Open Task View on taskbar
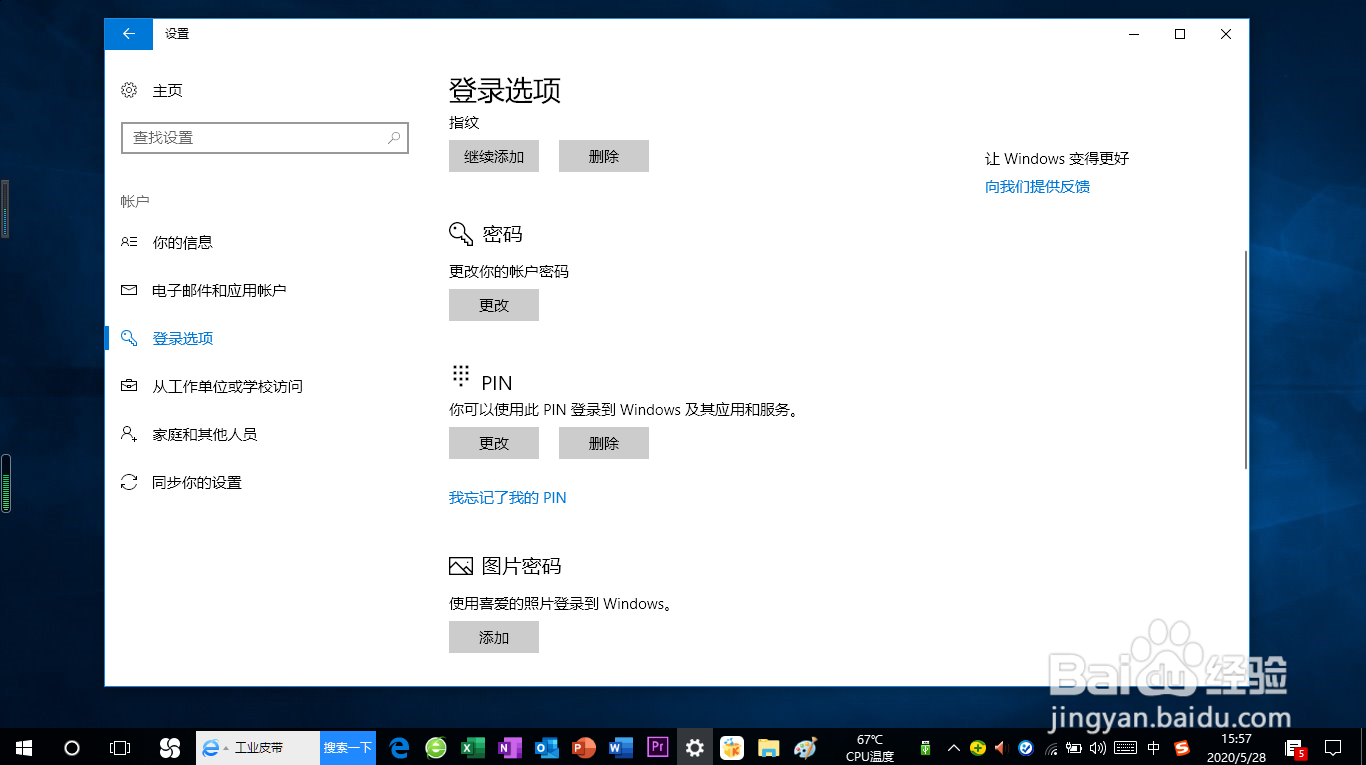The height and width of the screenshot is (765, 1366). pyautogui.click(x=119, y=747)
